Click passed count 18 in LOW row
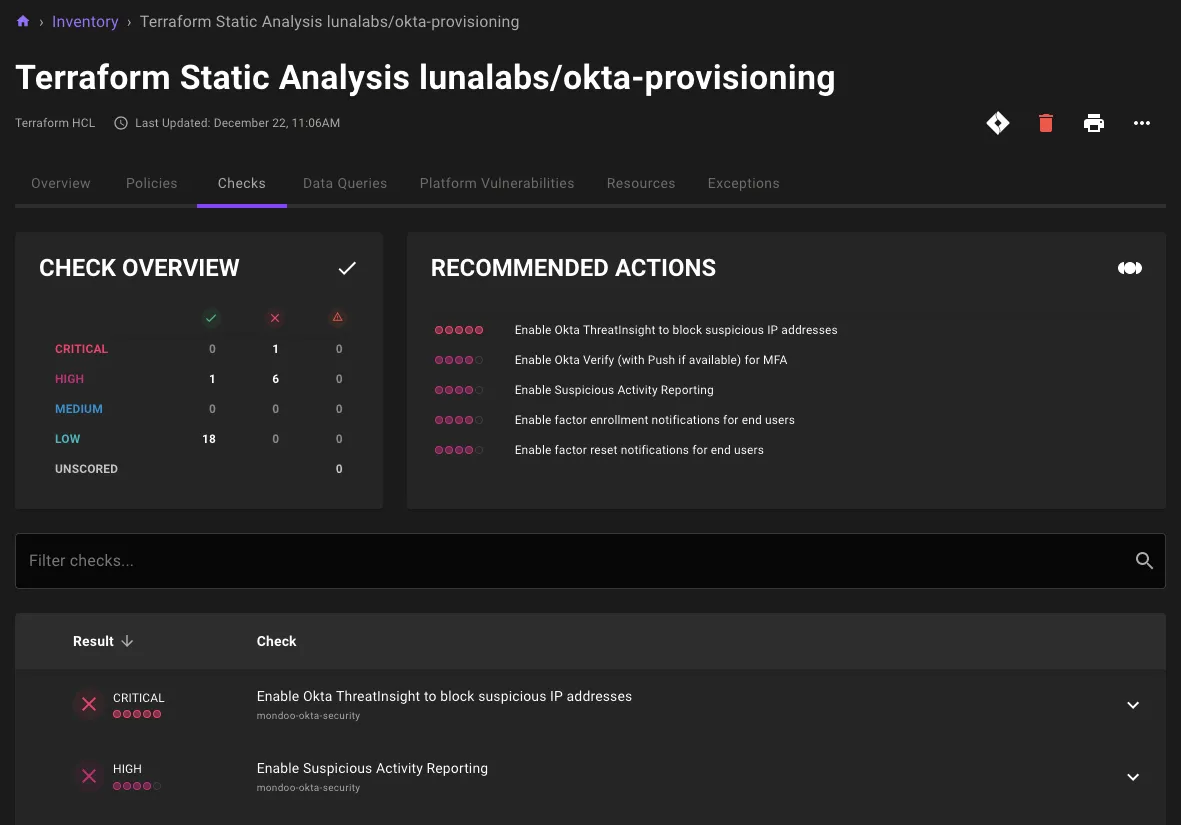Screen dimensions: 1181x825 209,439
